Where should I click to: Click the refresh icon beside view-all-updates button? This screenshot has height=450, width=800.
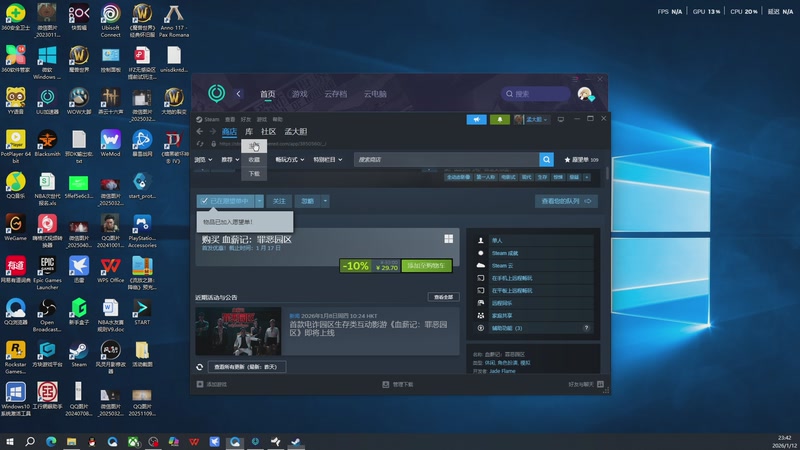tap(199, 367)
